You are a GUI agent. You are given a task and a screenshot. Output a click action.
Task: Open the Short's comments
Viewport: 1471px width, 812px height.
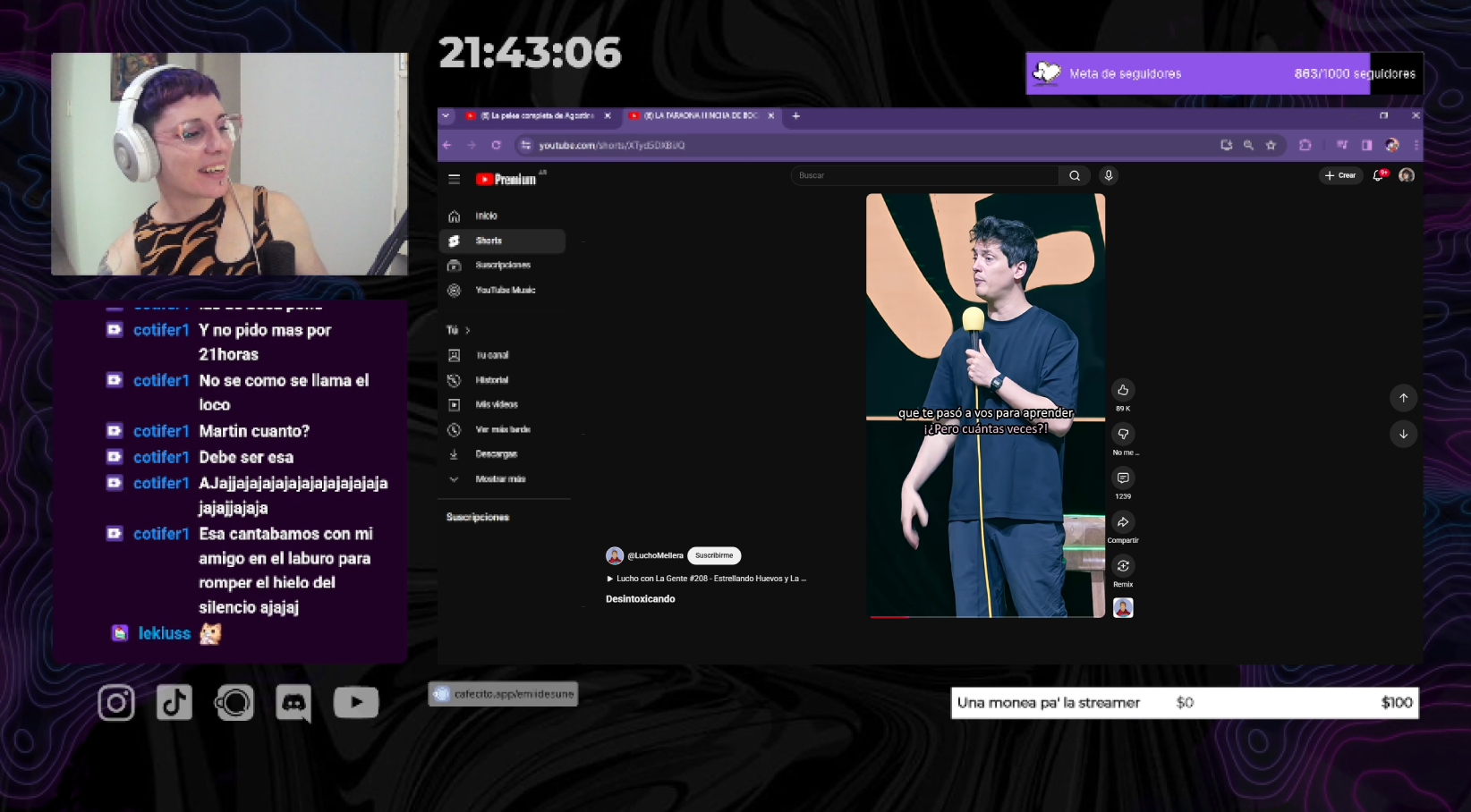(x=1123, y=478)
